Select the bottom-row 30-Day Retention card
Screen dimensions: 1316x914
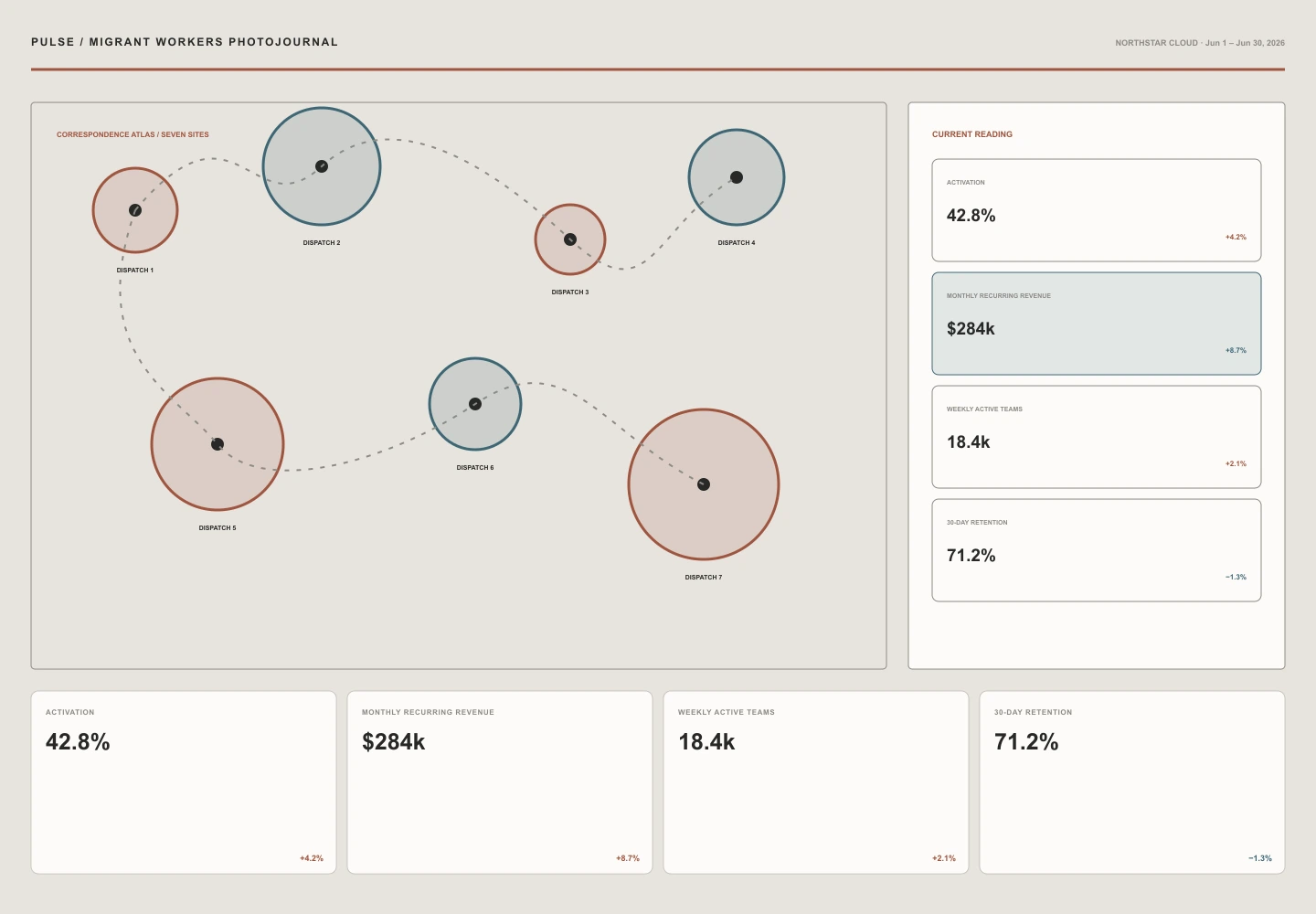[1132, 782]
